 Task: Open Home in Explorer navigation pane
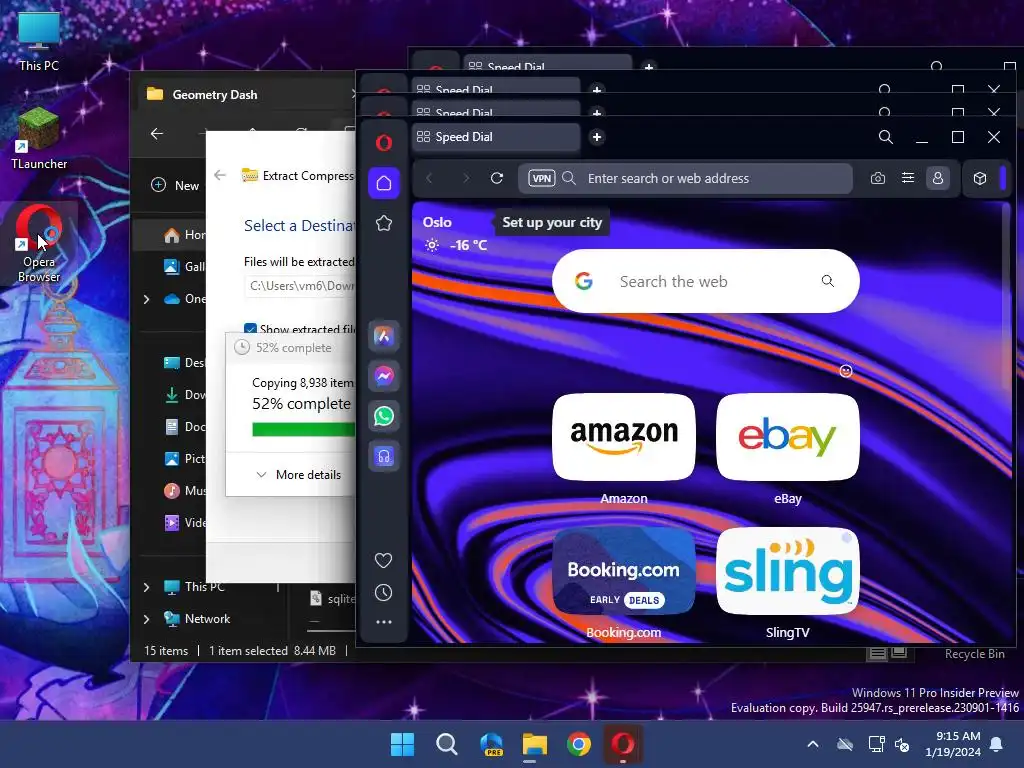(184, 234)
